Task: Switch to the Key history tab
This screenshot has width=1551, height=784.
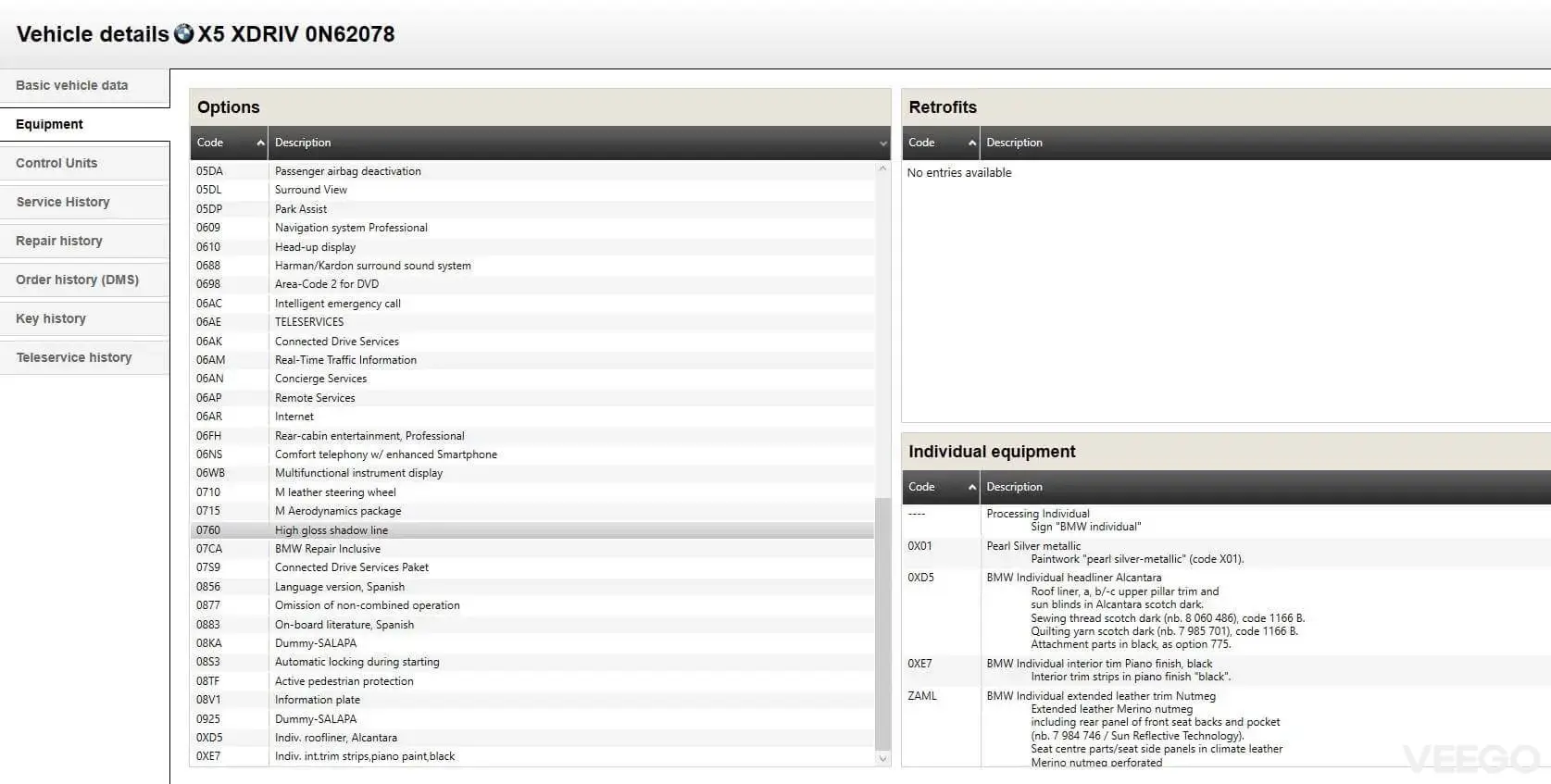Action: tap(84, 318)
